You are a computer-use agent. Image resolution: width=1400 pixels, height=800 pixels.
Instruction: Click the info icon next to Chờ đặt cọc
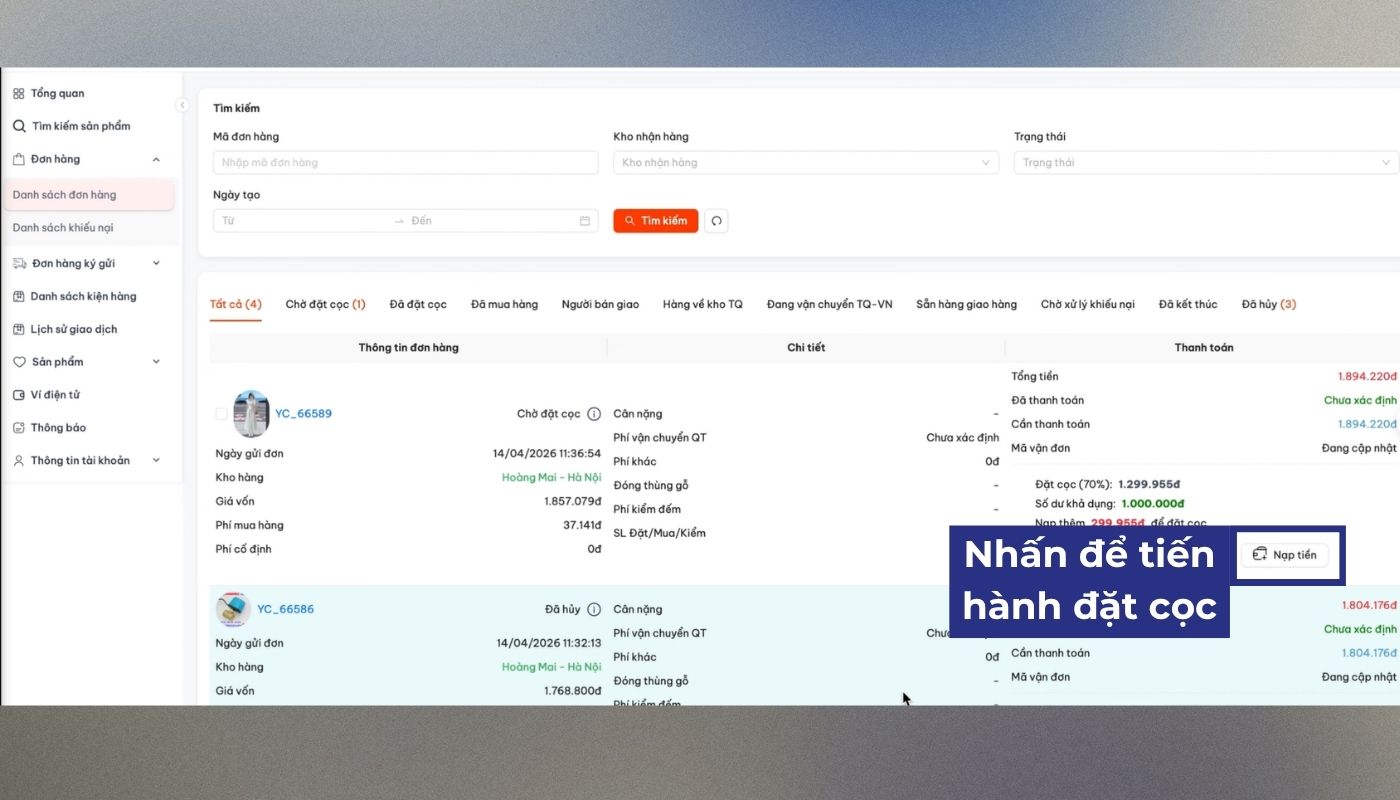594,413
